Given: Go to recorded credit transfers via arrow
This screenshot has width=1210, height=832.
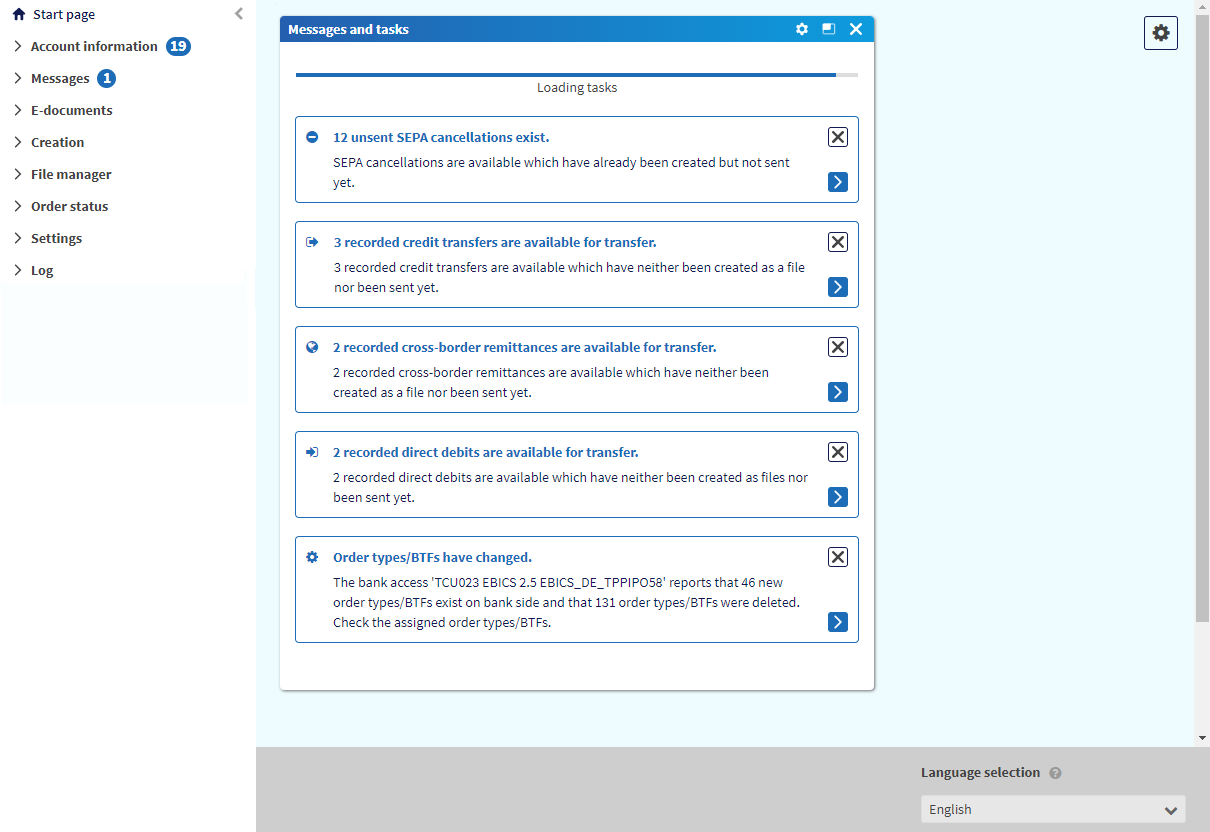Looking at the screenshot, I should click(x=838, y=287).
